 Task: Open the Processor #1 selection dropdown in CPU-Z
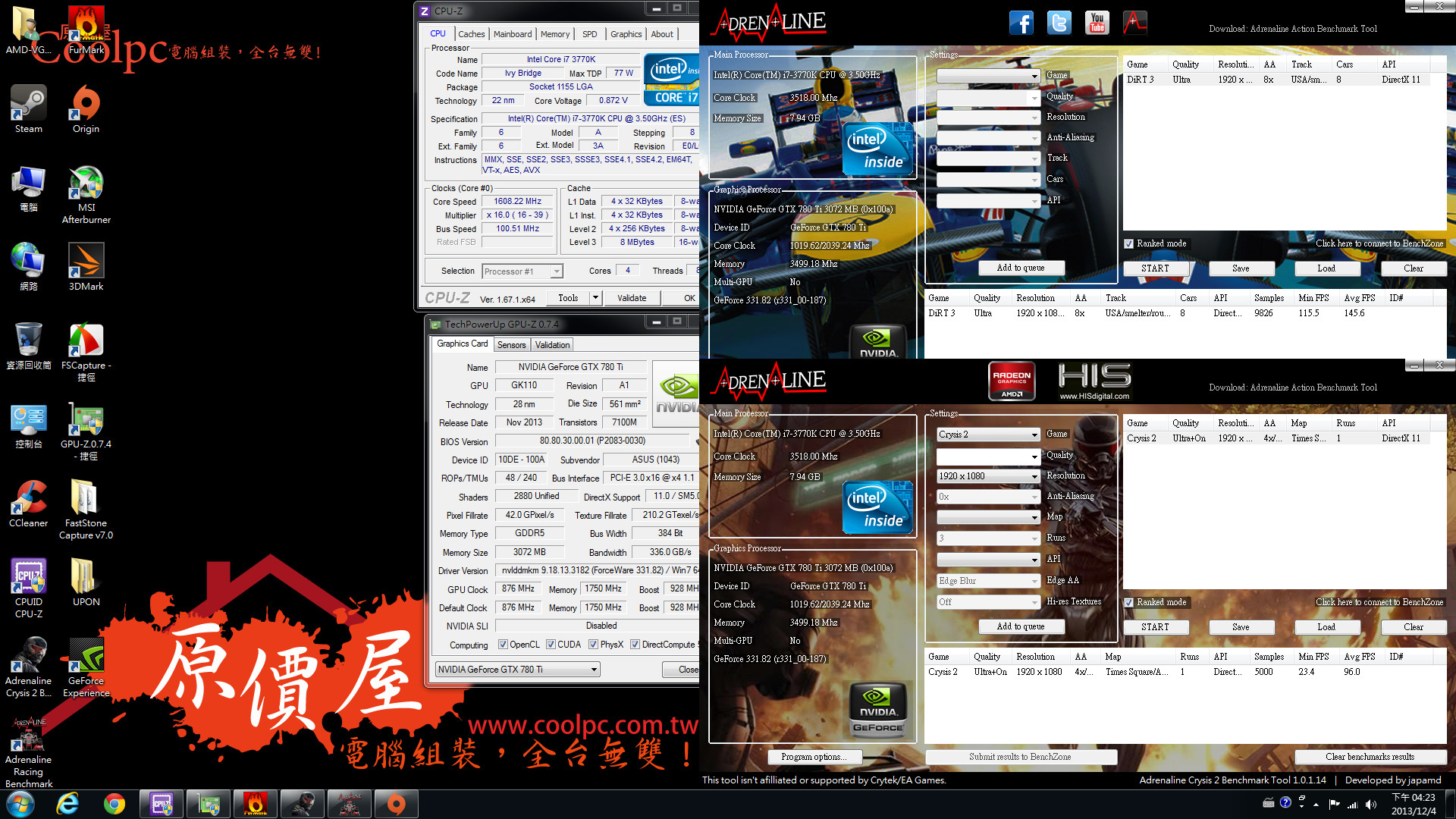click(522, 271)
